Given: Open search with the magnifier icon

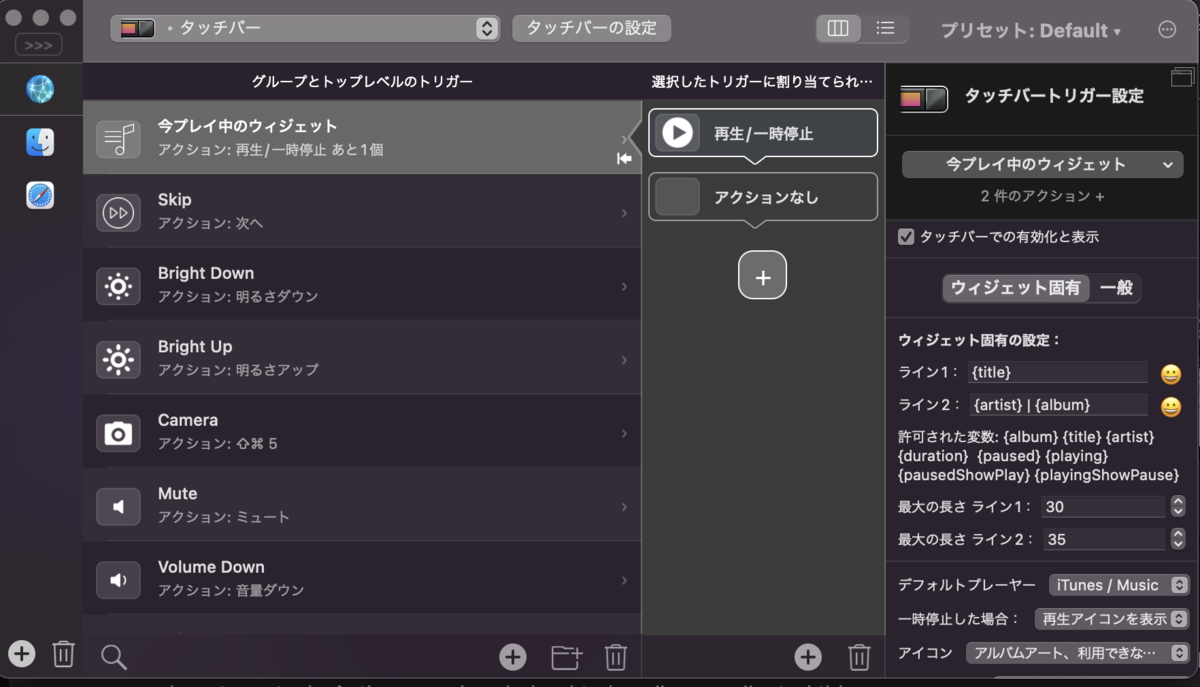Looking at the screenshot, I should click(113, 656).
